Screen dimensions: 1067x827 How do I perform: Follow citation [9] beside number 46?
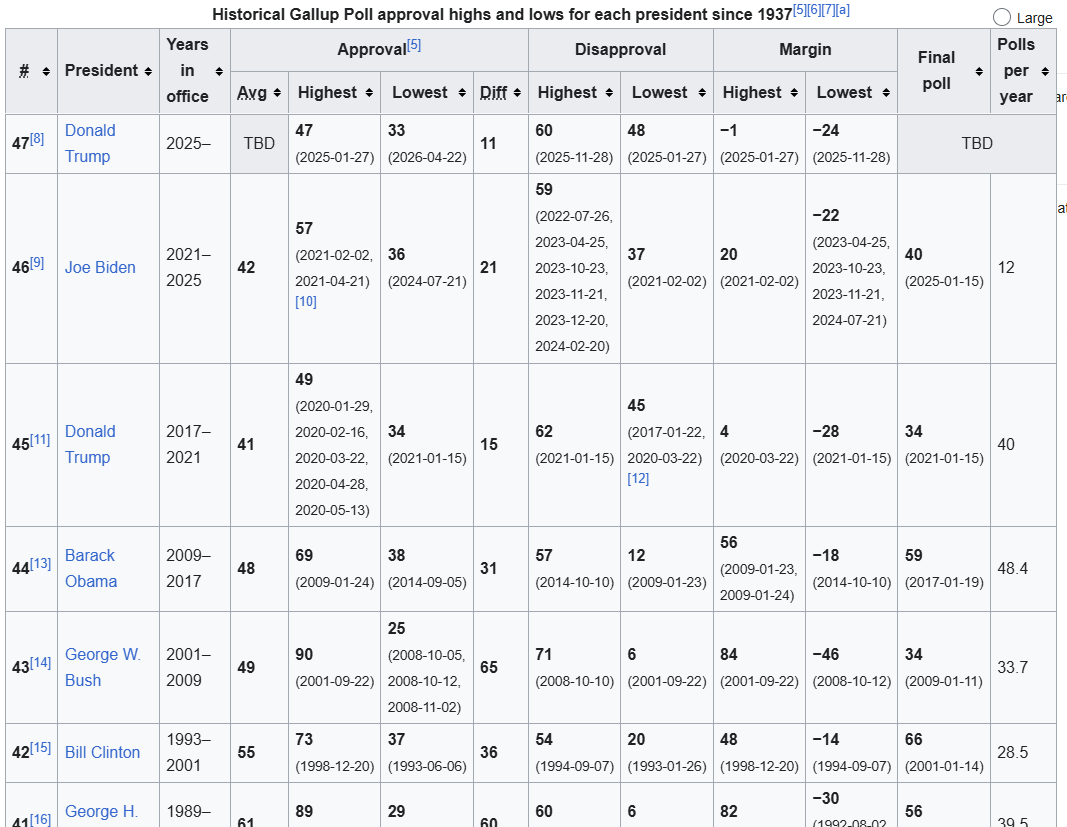37,263
